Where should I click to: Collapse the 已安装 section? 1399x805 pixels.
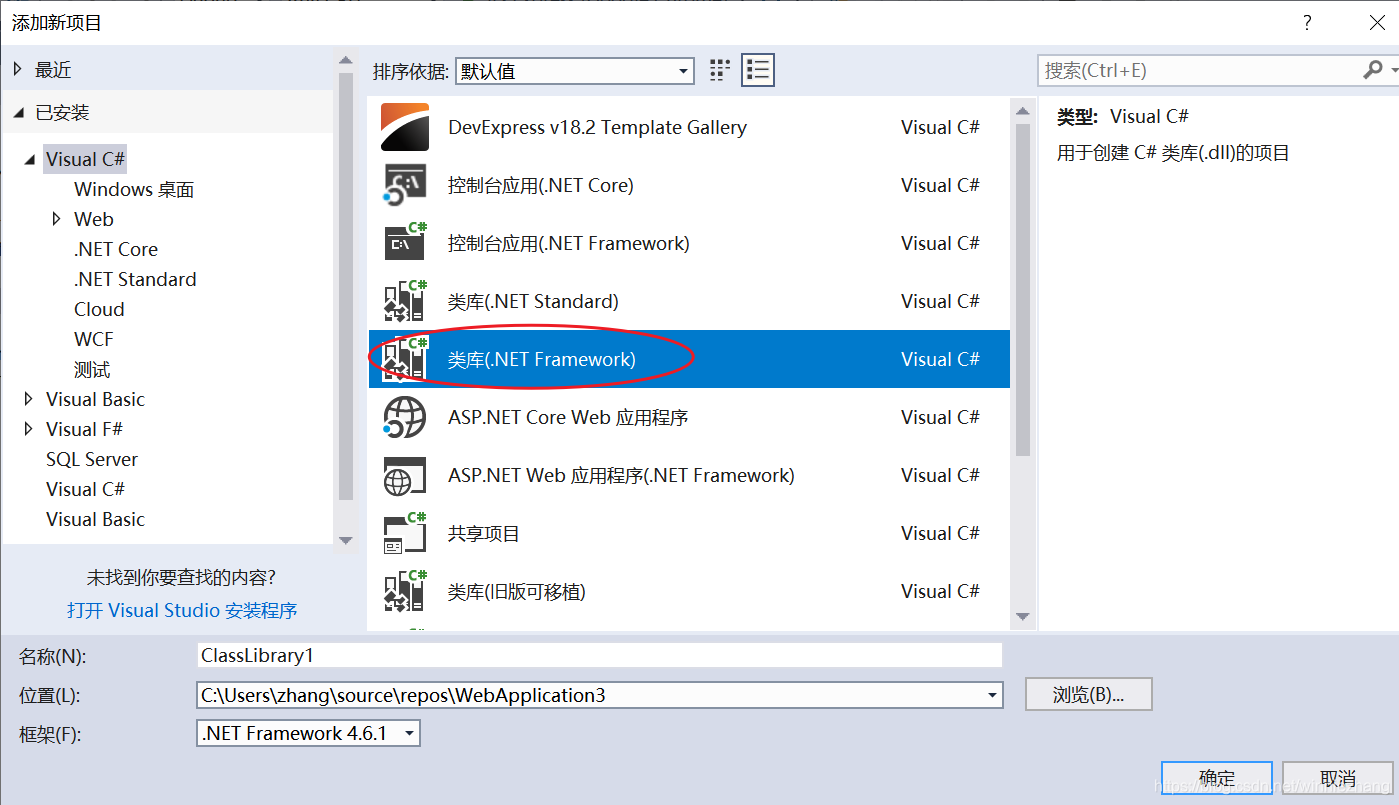point(19,113)
